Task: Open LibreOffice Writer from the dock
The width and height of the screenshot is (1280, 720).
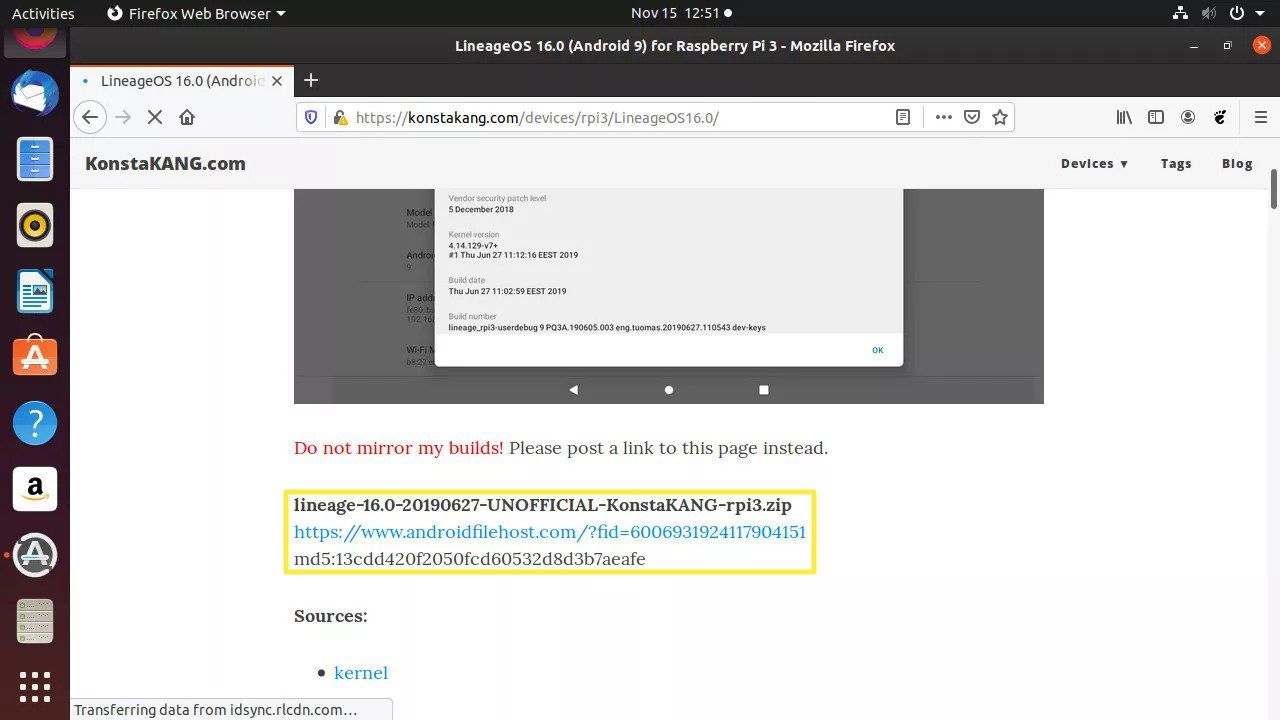Action: coord(35,292)
